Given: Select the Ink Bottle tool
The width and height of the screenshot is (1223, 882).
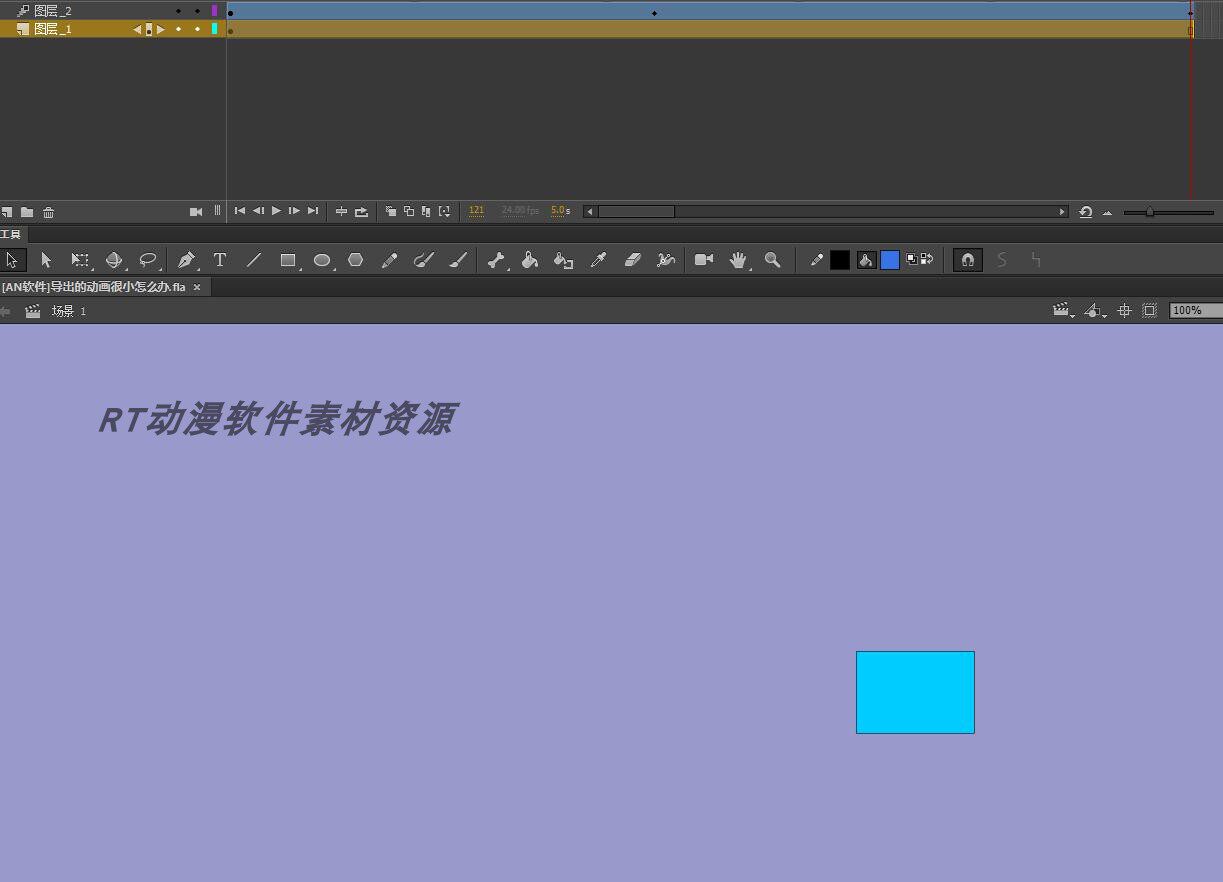Looking at the screenshot, I should click(x=564, y=260).
